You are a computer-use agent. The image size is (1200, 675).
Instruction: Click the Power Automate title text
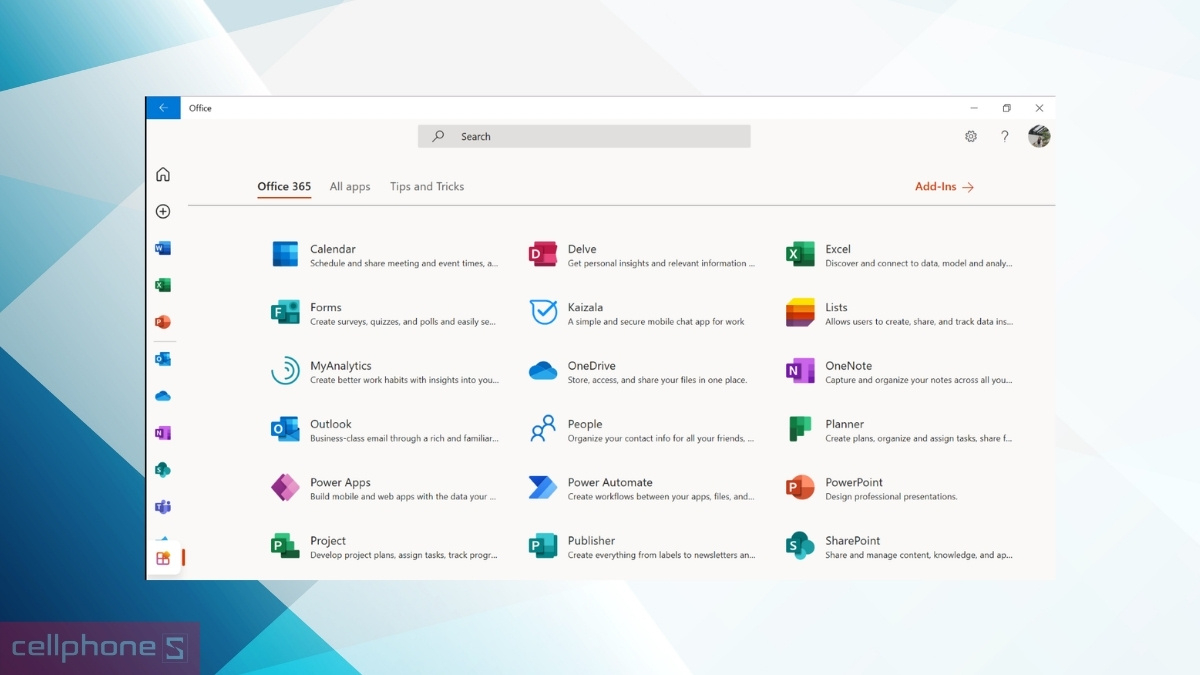click(x=610, y=482)
